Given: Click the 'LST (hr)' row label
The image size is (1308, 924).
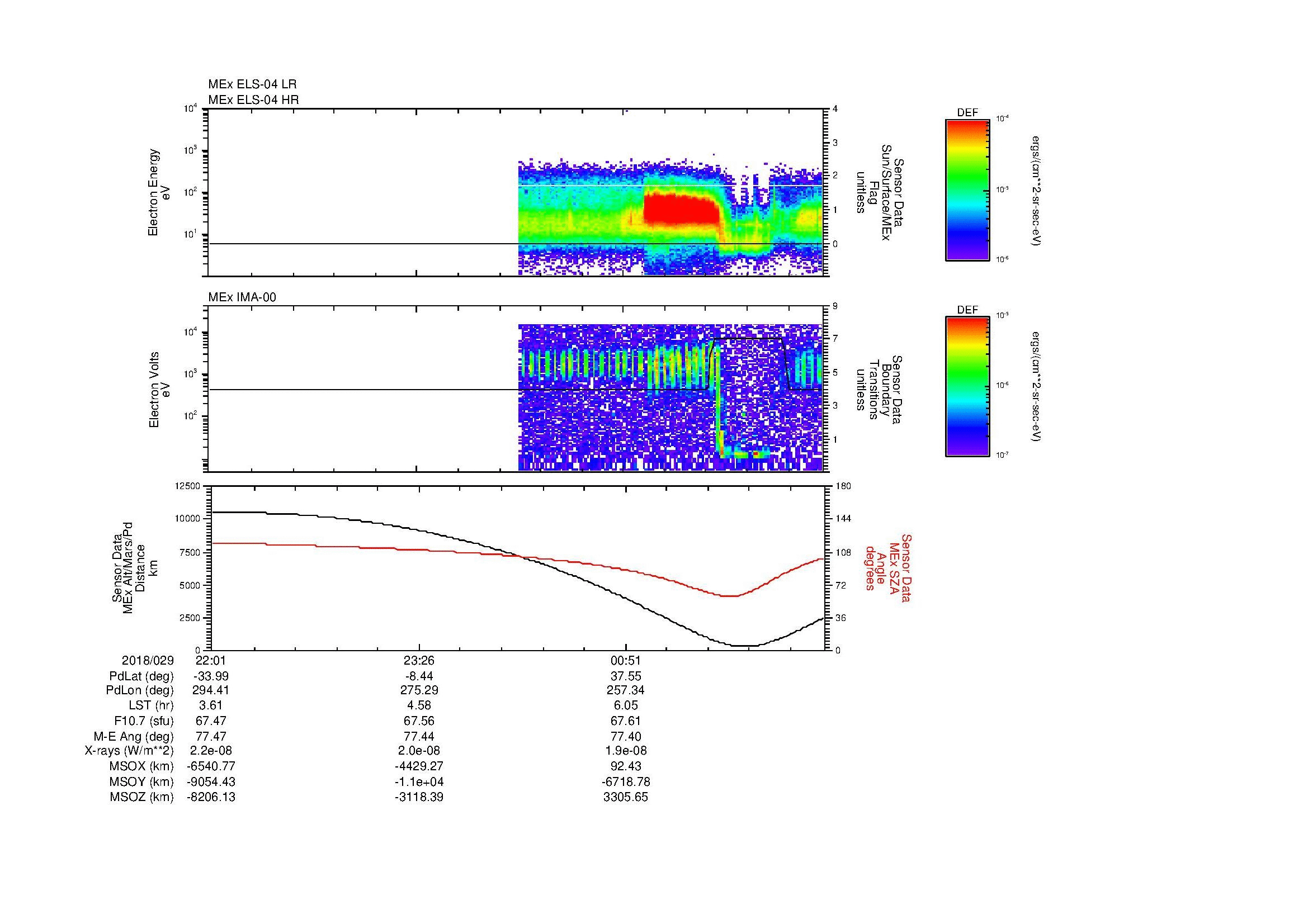Looking at the screenshot, I should point(151,706).
